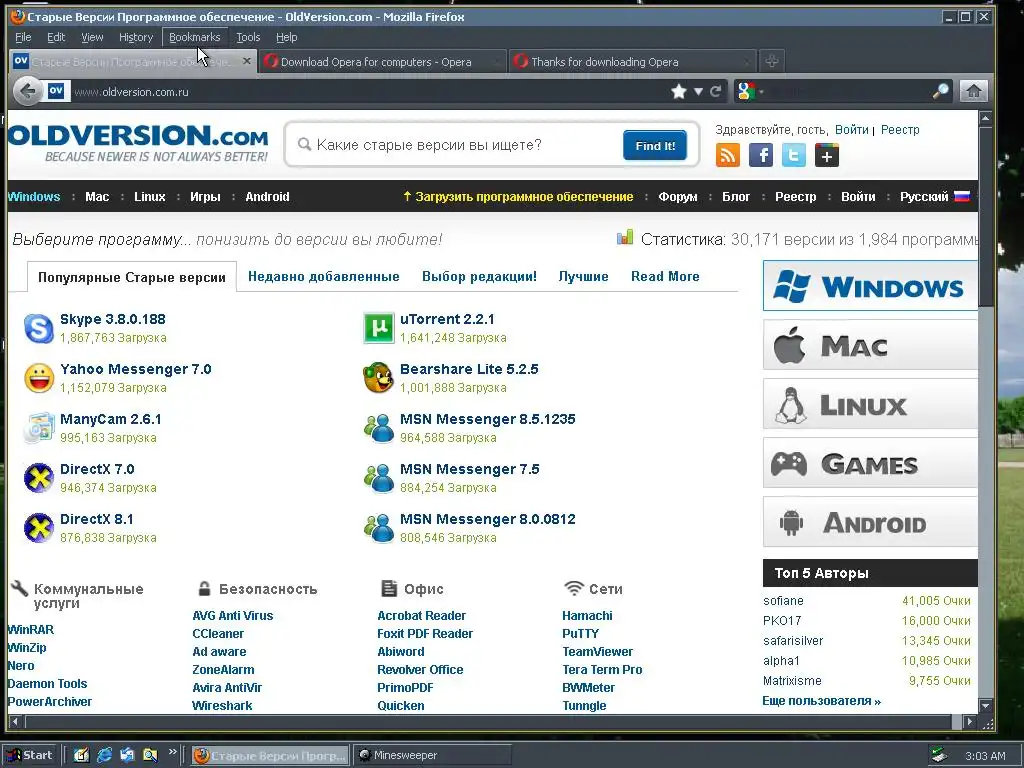Switch to Download Opera for computers tab
Viewport: 1024px width, 768px height.
pos(383,61)
